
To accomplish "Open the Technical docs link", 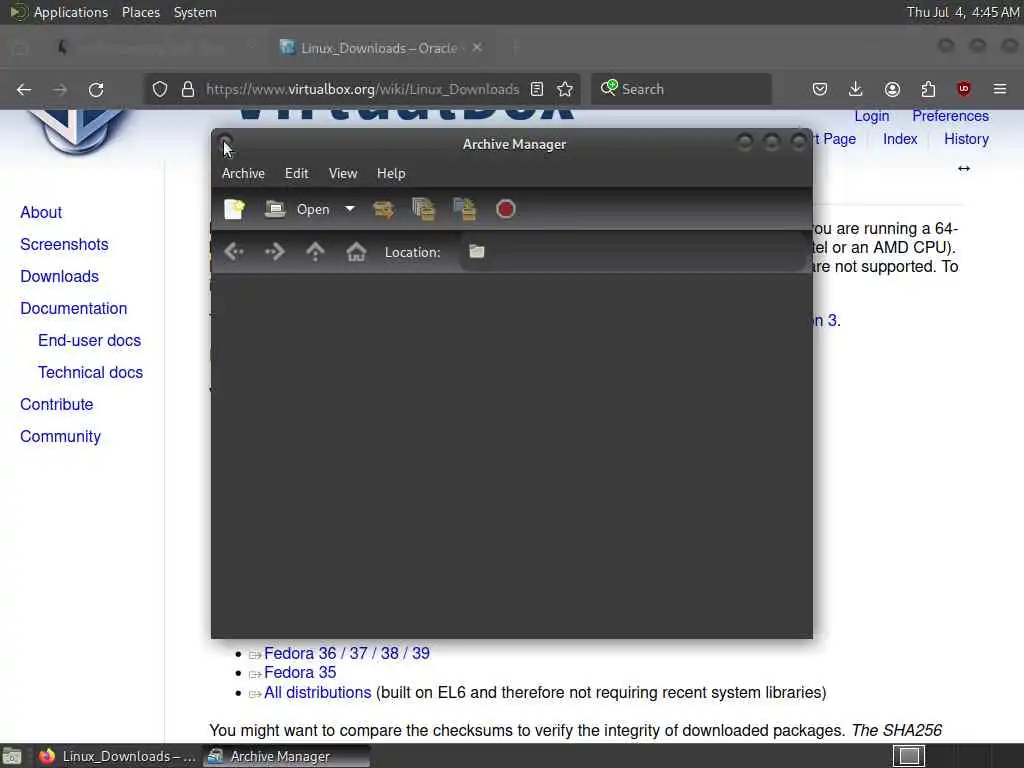I will 90,372.
